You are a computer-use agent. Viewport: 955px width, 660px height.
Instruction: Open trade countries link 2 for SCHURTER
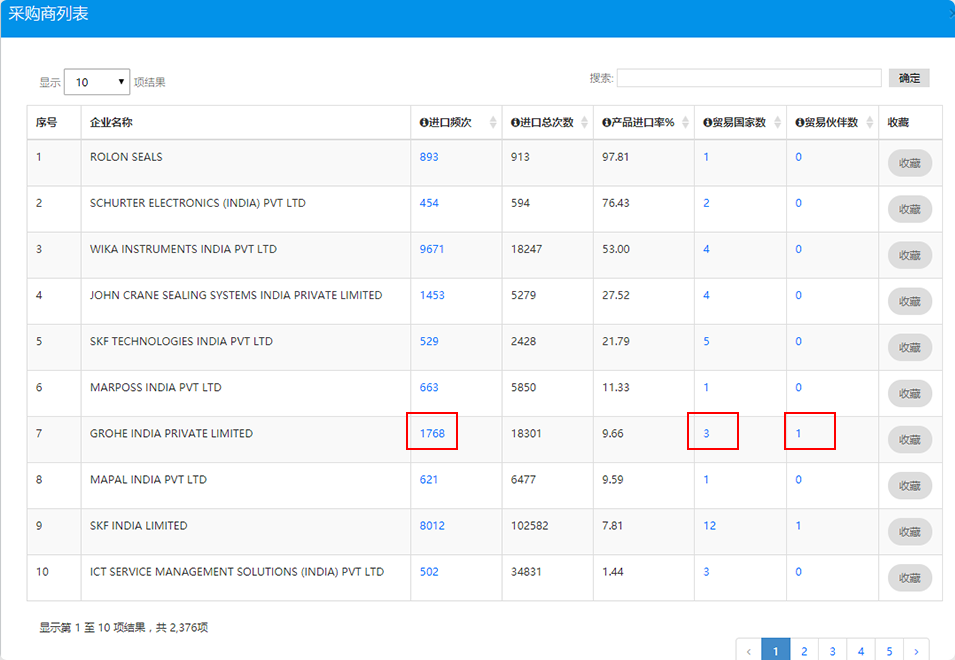[x=707, y=203]
